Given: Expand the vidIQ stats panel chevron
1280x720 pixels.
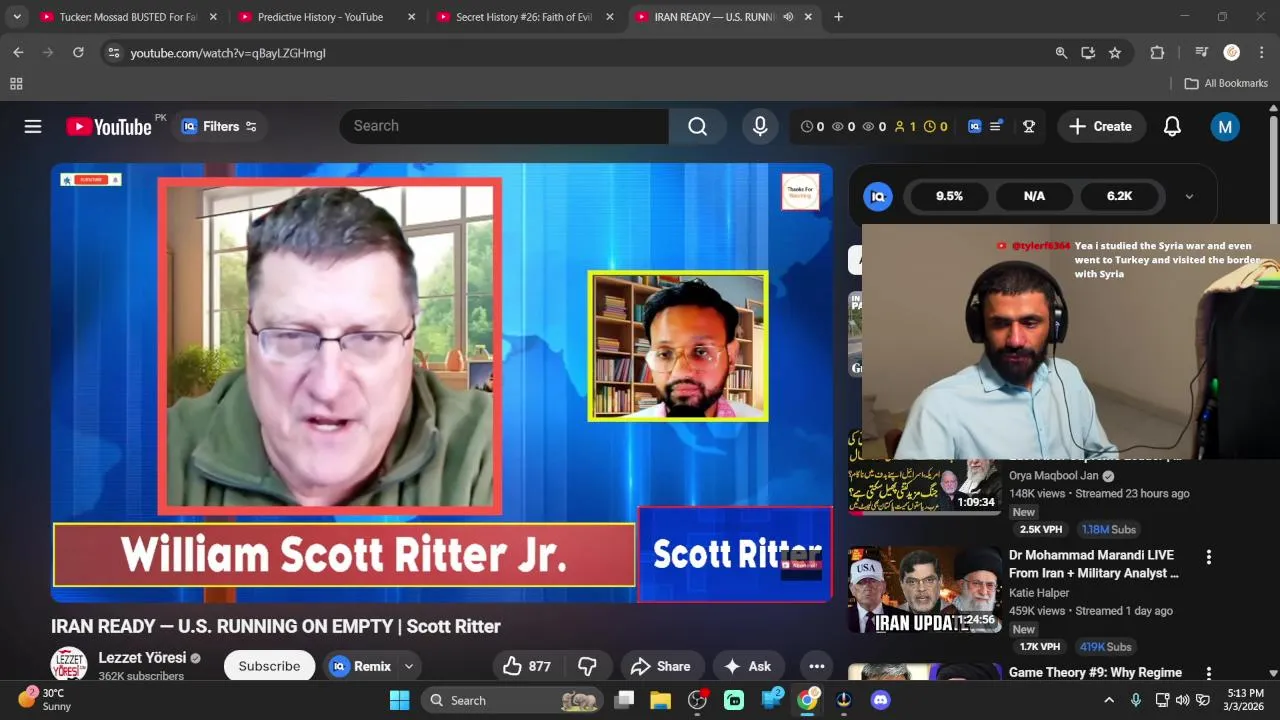Looking at the screenshot, I should click(x=1189, y=196).
